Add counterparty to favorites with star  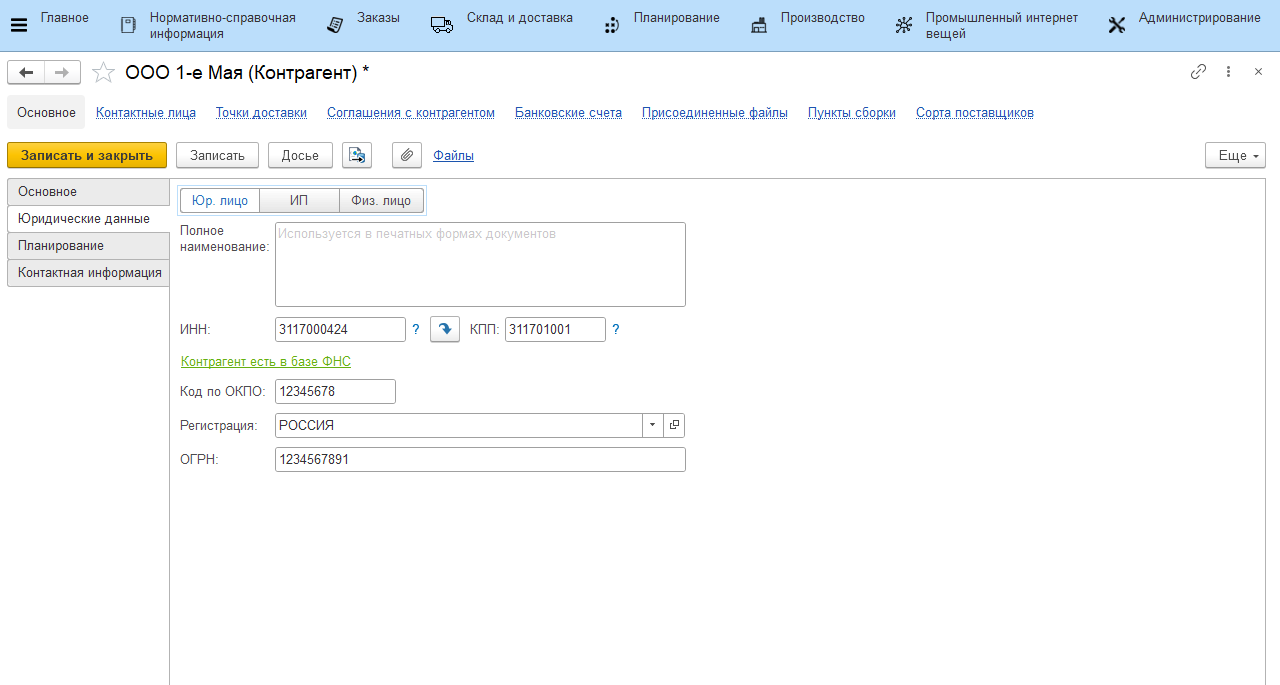103,72
